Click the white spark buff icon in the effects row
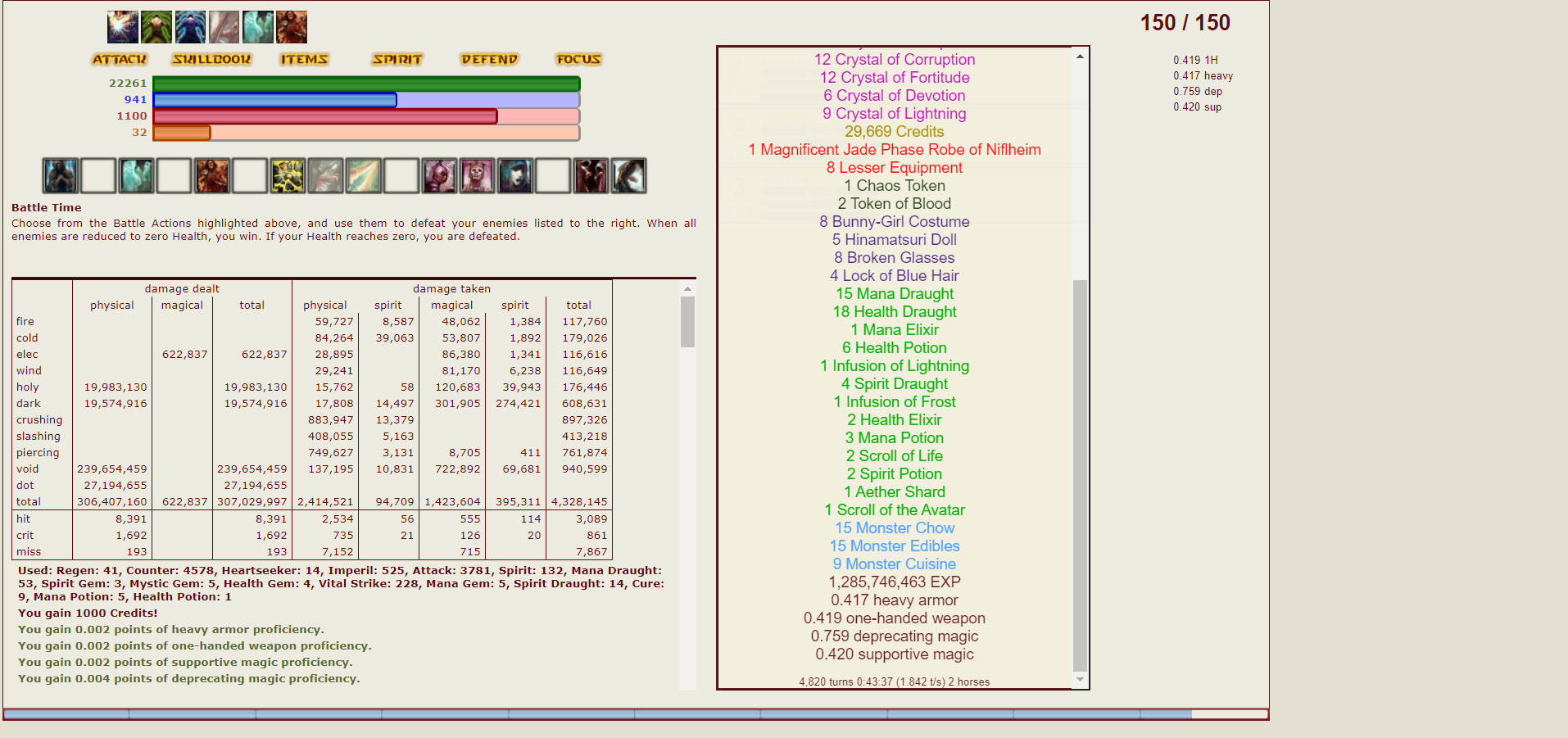 click(x=123, y=27)
